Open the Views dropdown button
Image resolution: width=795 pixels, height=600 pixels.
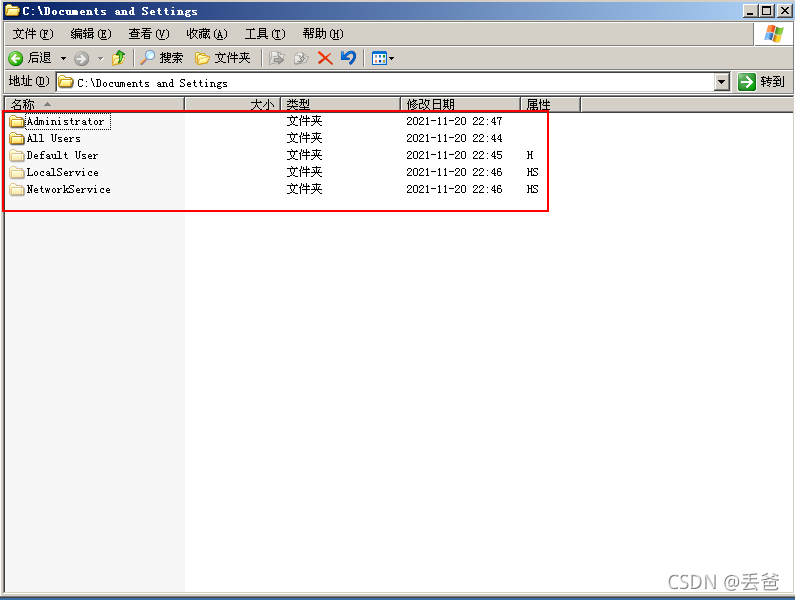click(383, 58)
